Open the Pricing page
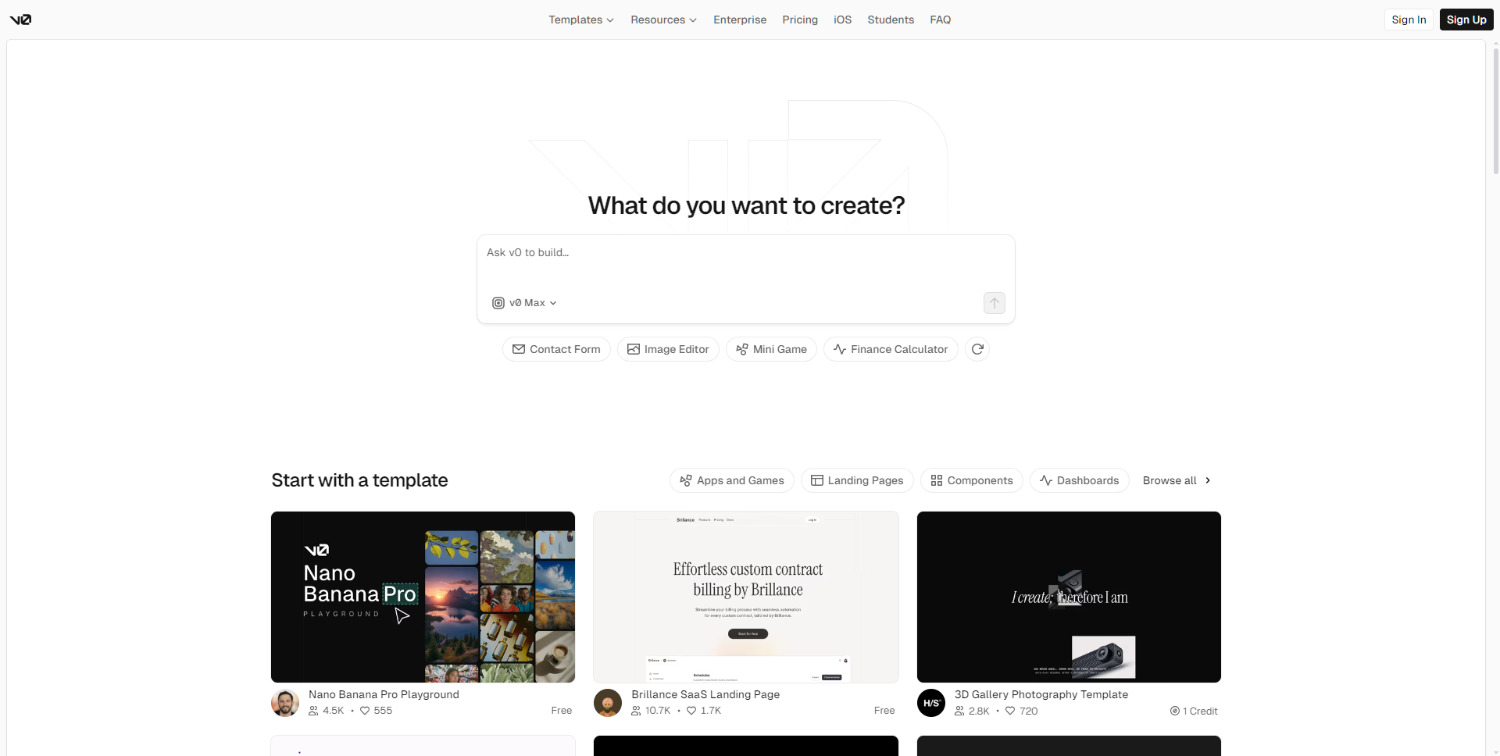This screenshot has height=756, width=1500. click(x=800, y=19)
